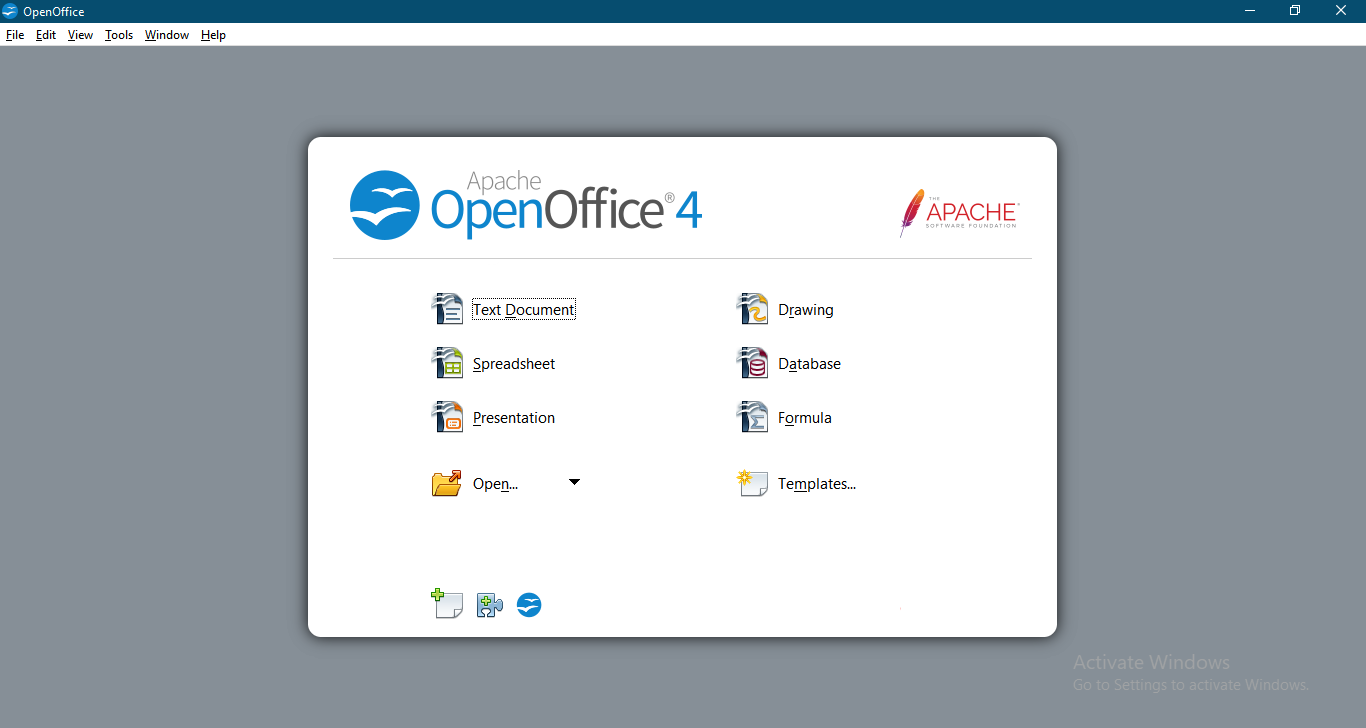The height and width of the screenshot is (728, 1366).
Task: Click the OpenOffice title bar app icon
Action: [10, 11]
